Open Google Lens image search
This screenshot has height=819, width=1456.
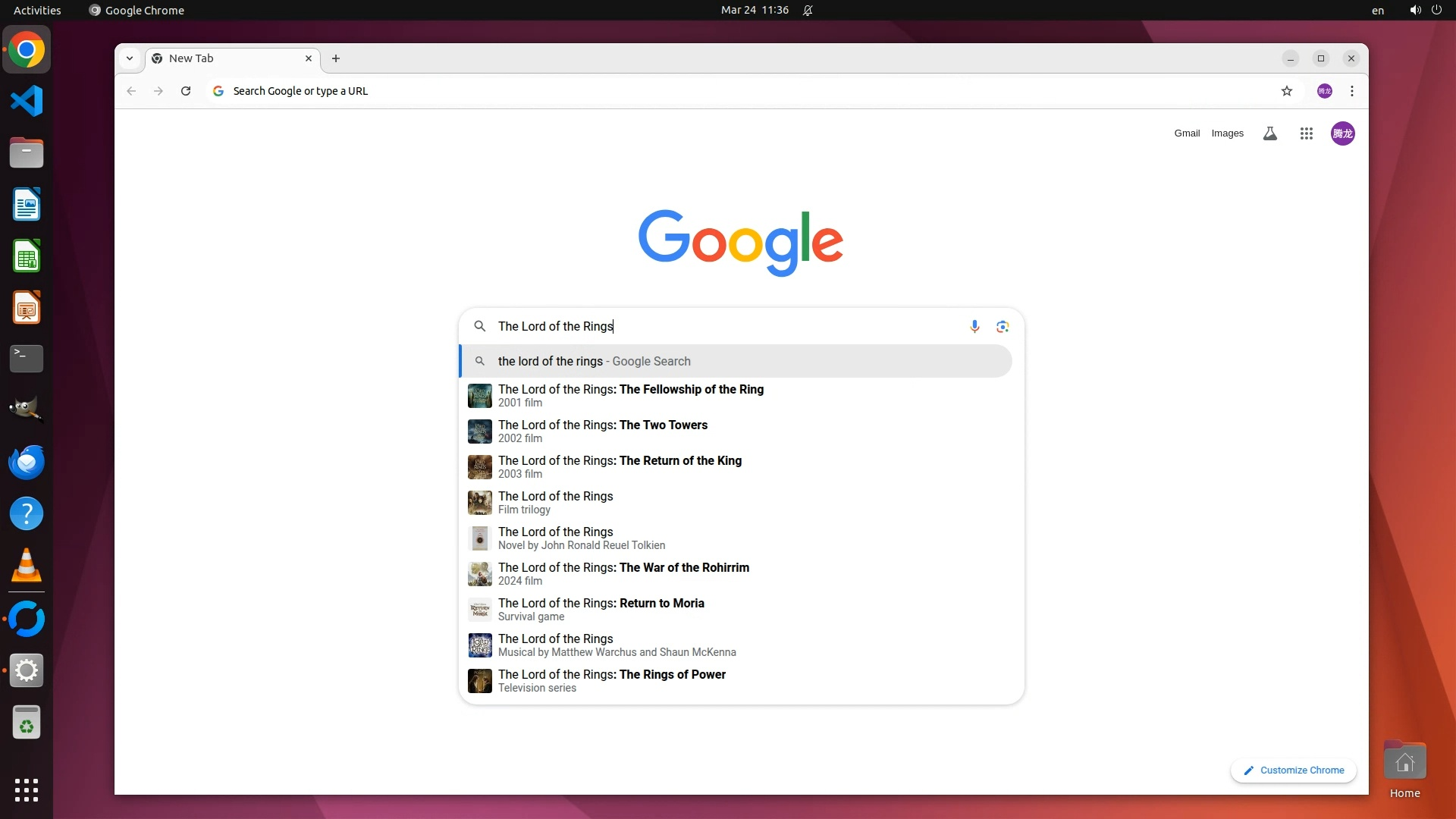coord(1003,326)
